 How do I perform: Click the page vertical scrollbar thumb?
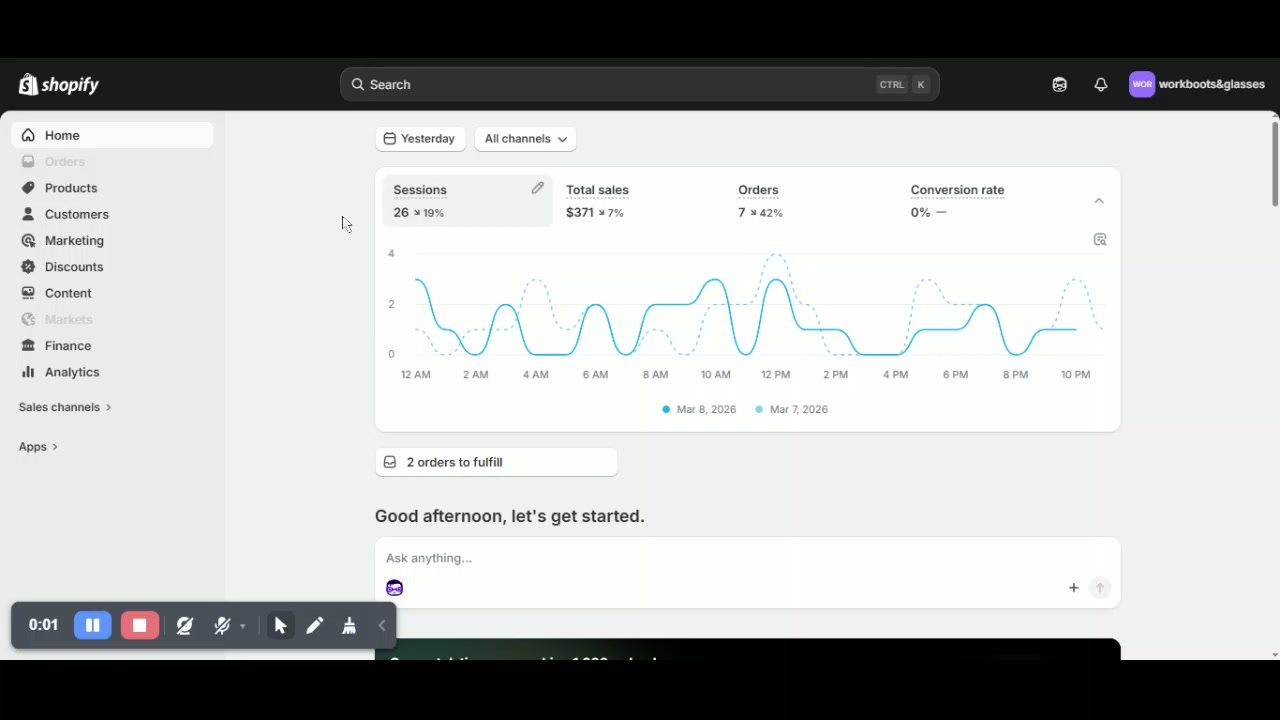click(x=1275, y=163)
